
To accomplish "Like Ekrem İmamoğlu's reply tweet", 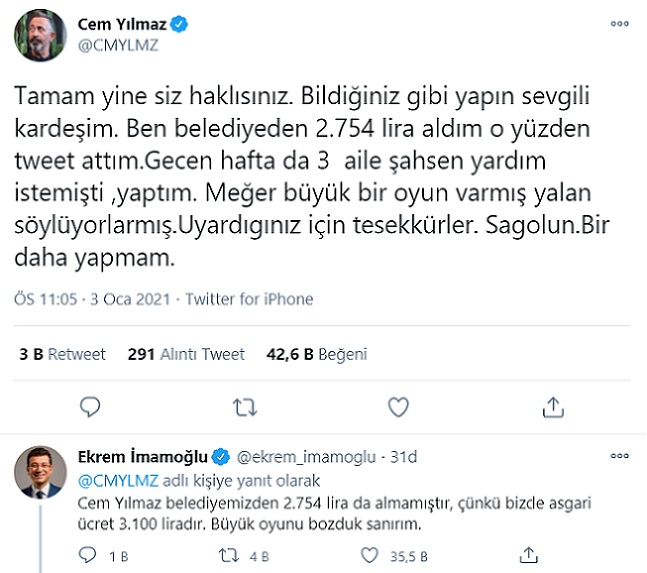I will pos(370,554).
